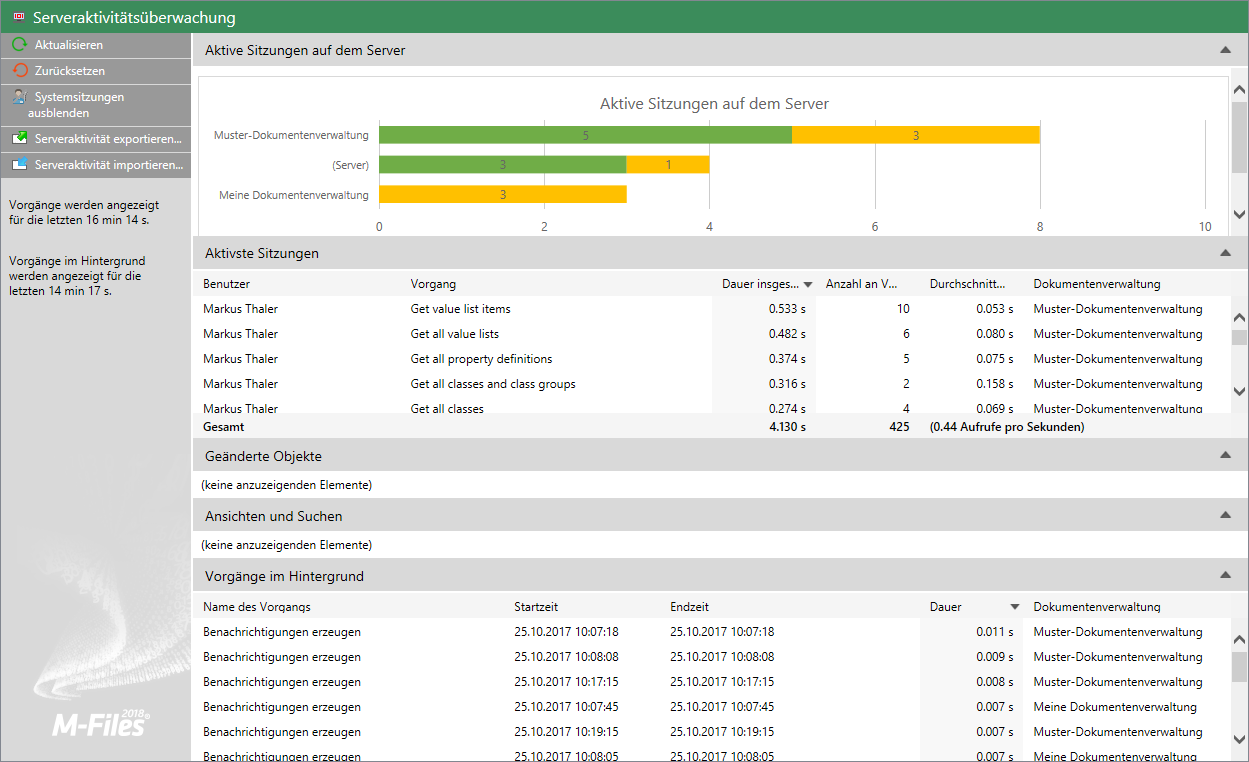The height and width of the screenshot is (762, 1249).
Task: Click the Serveraktivität importieren icon
Action: 19,165
